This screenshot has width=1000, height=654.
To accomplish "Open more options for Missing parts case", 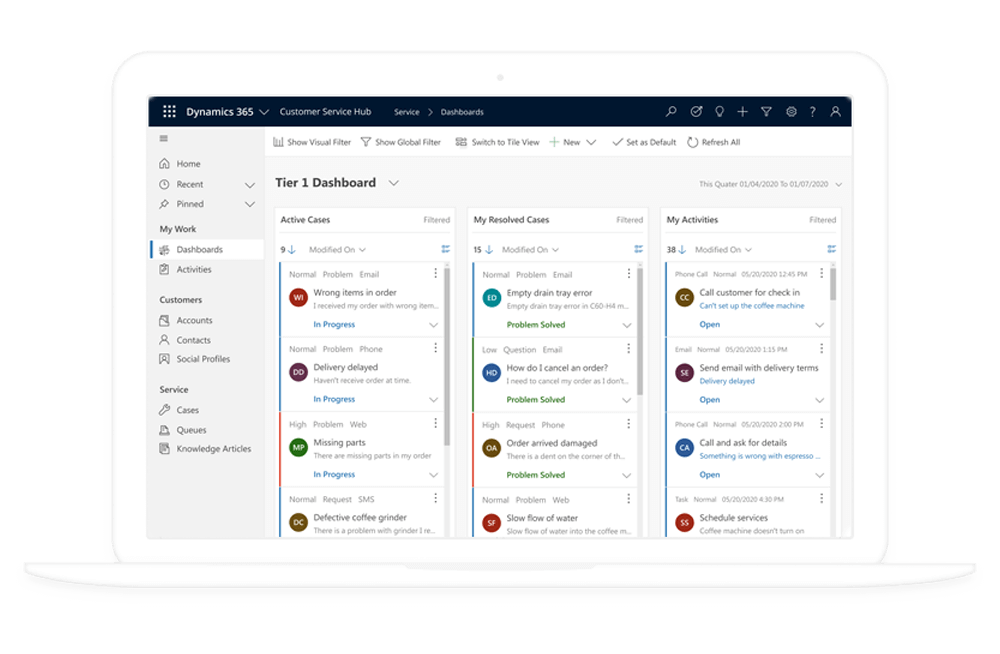I will [436, 423].
